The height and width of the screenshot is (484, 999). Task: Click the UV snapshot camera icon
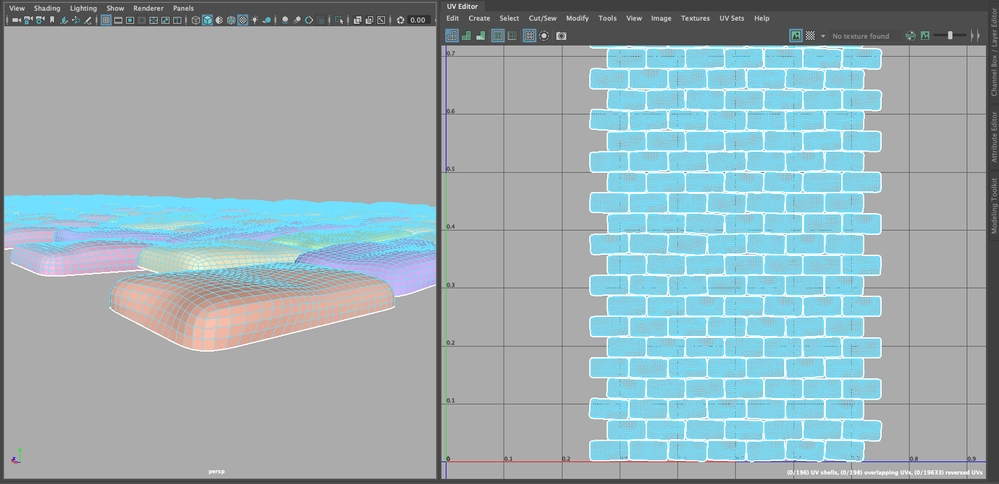[x=561, y=36]
